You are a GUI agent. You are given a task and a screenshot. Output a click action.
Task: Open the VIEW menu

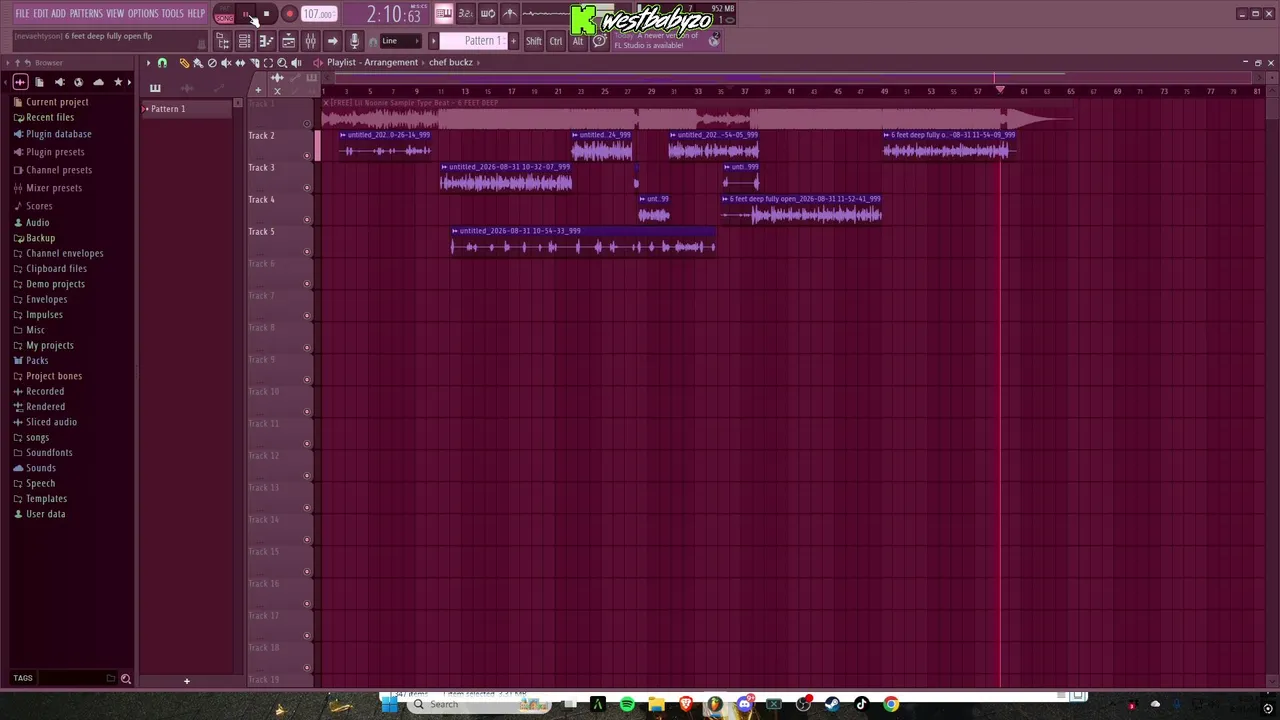[115, 13]
